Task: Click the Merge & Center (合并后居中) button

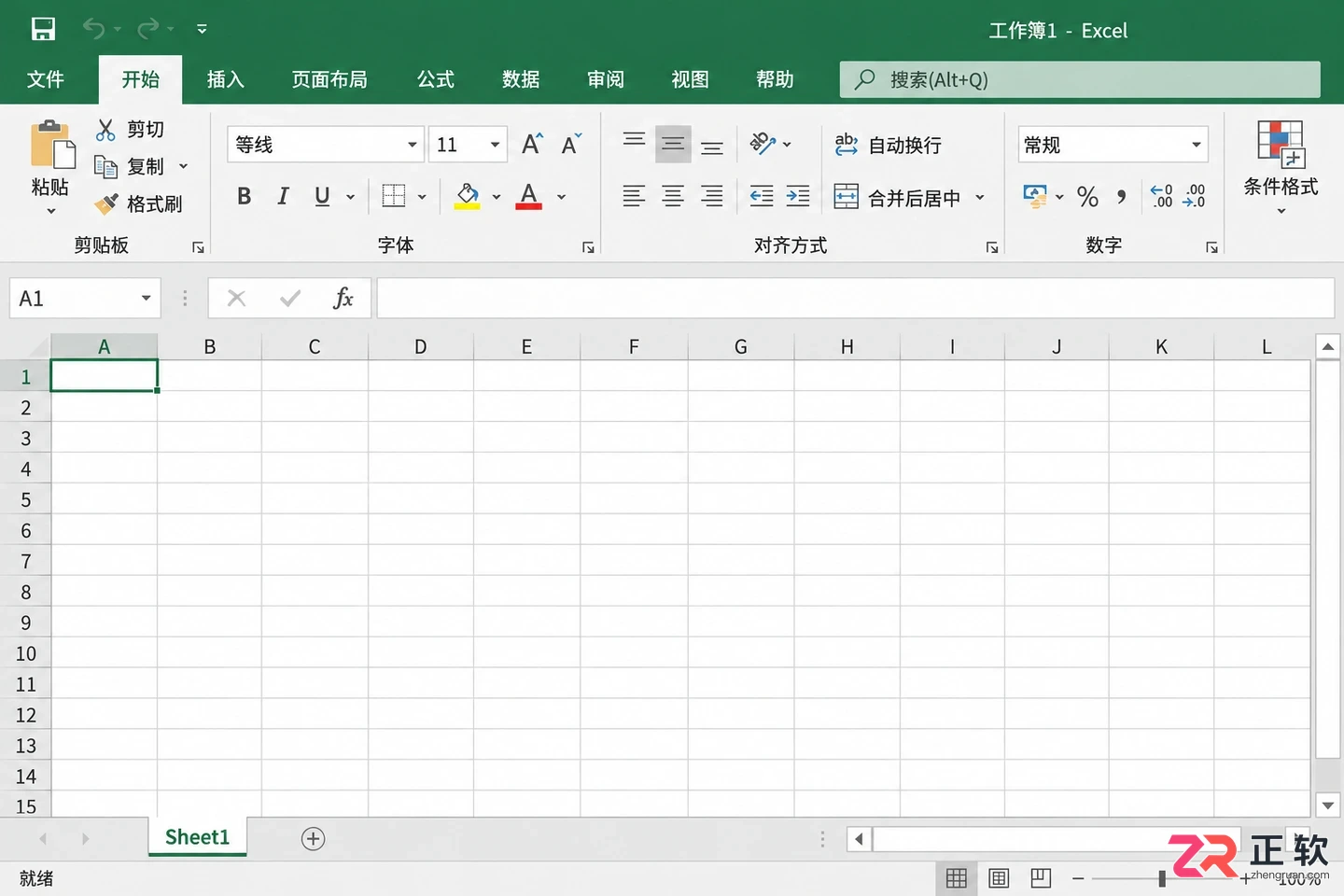Action: (897, 197)
